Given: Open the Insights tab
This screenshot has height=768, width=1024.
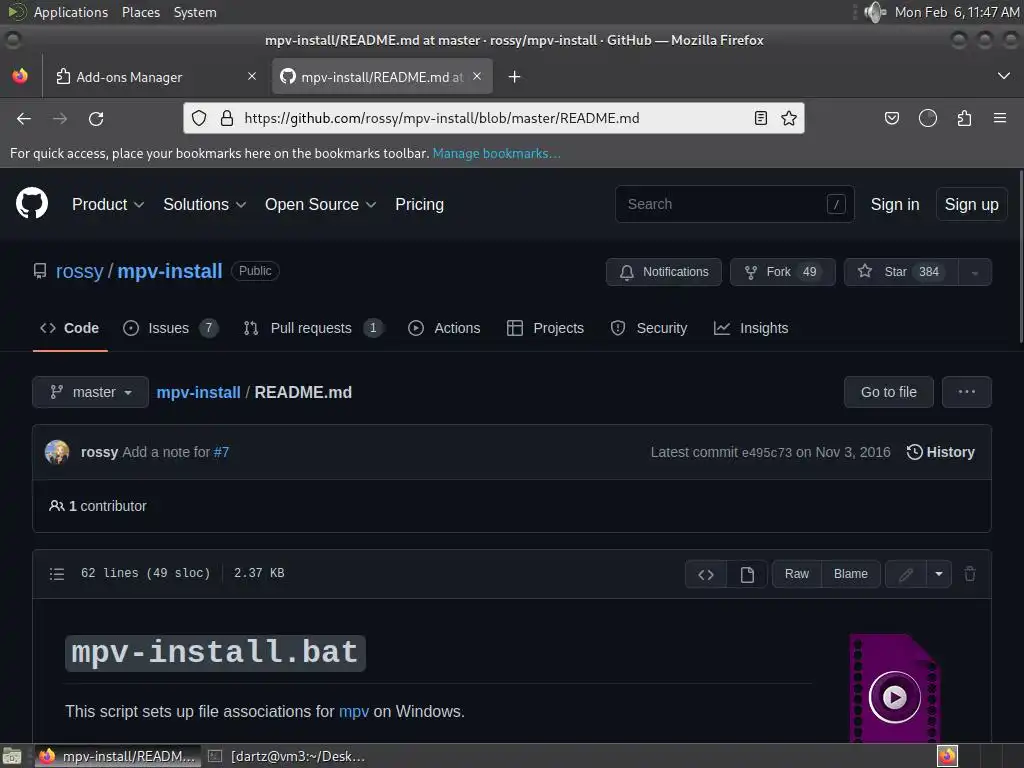Looking at the screenshot, I should coord(751,328).
